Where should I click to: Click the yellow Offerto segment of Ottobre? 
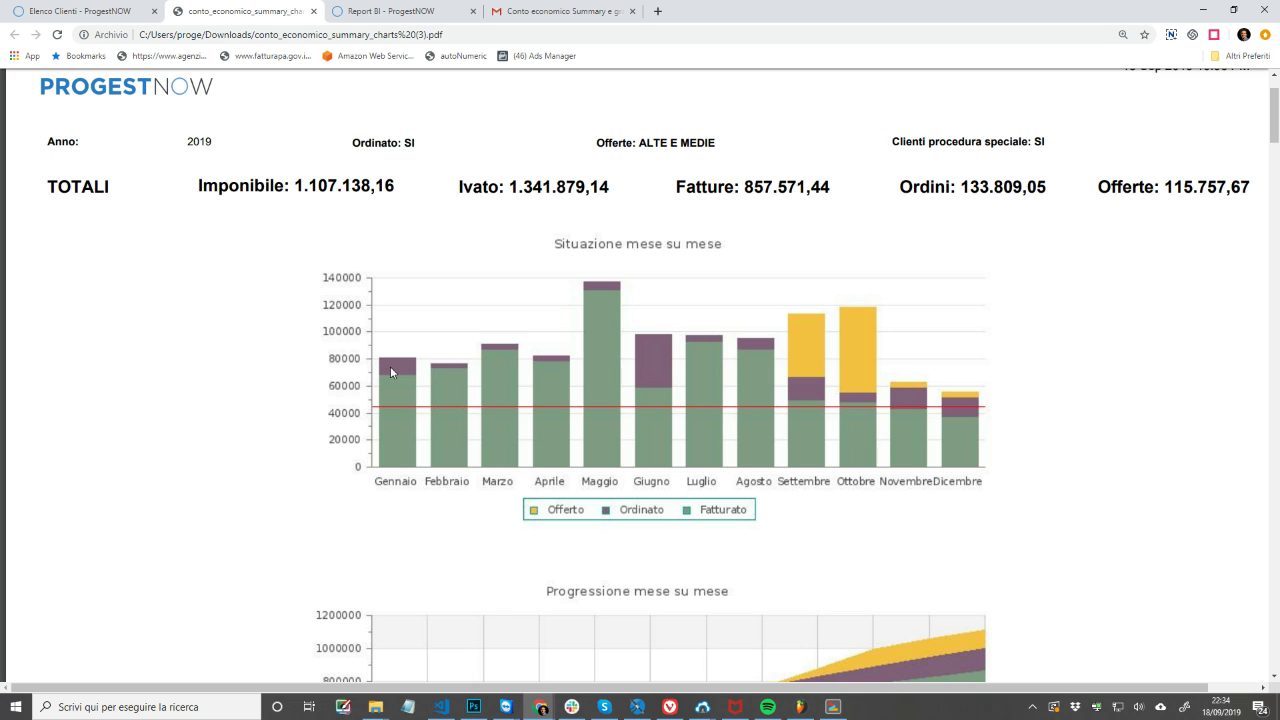858,350
